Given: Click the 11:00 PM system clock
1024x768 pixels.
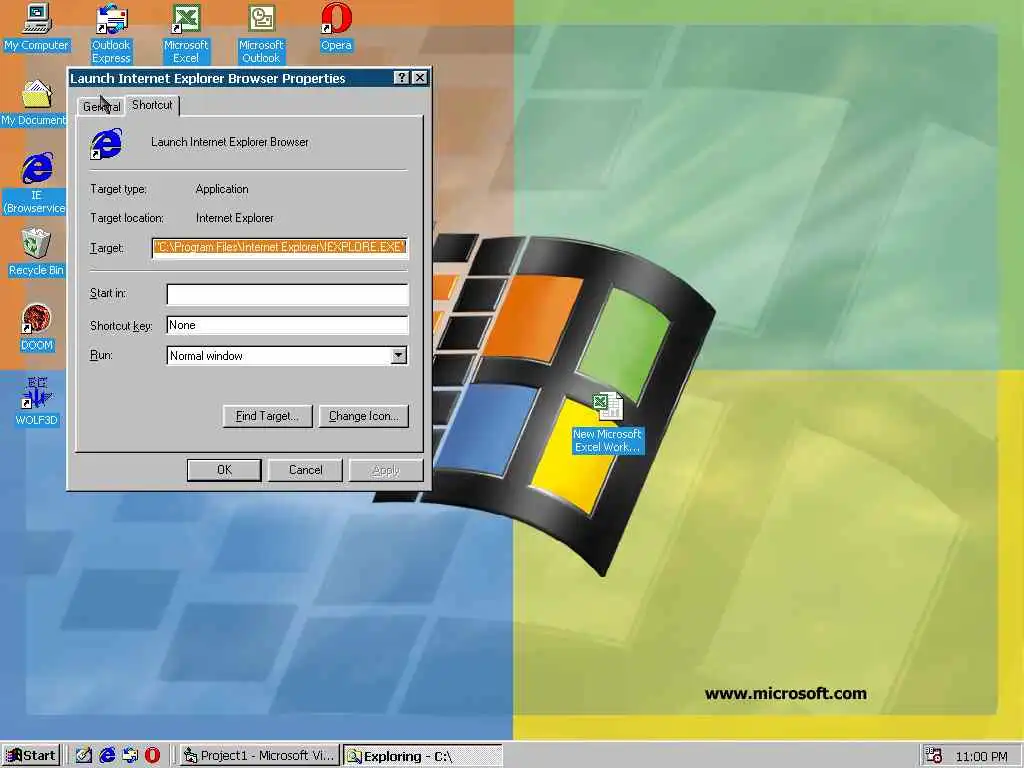Looking at the screenshot, I should coord(981,756).
